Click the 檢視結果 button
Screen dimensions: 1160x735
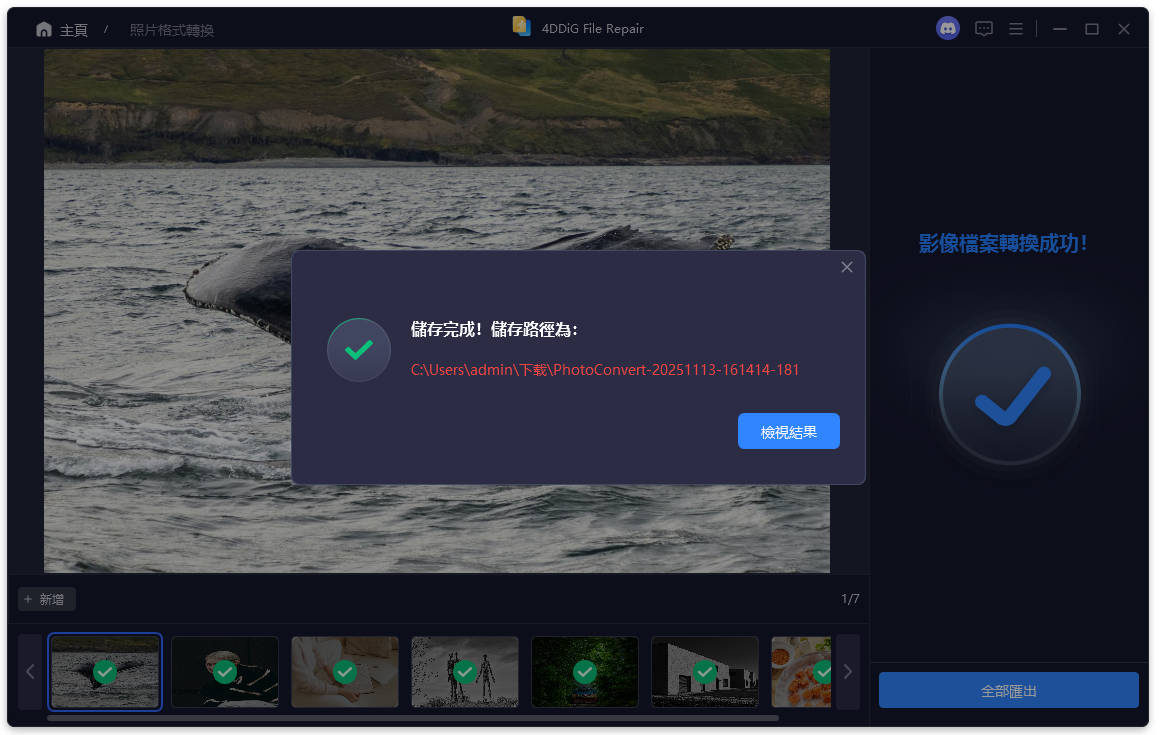[788, 431]
